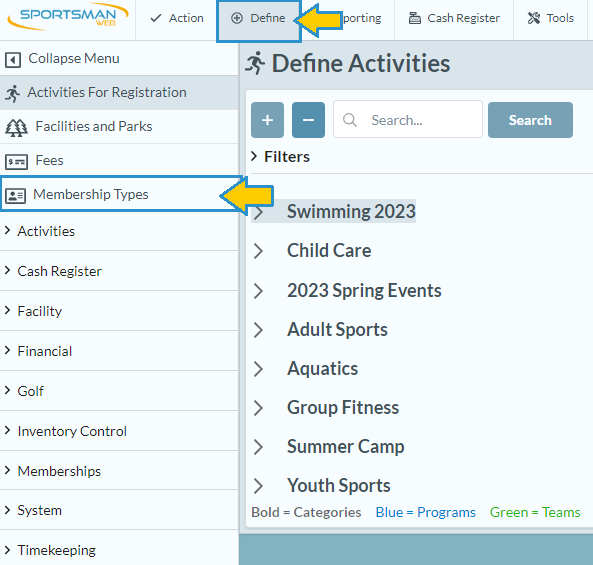Click the plus expand-all button
This screenshot has height=565, width=593.
pos(267,120)
